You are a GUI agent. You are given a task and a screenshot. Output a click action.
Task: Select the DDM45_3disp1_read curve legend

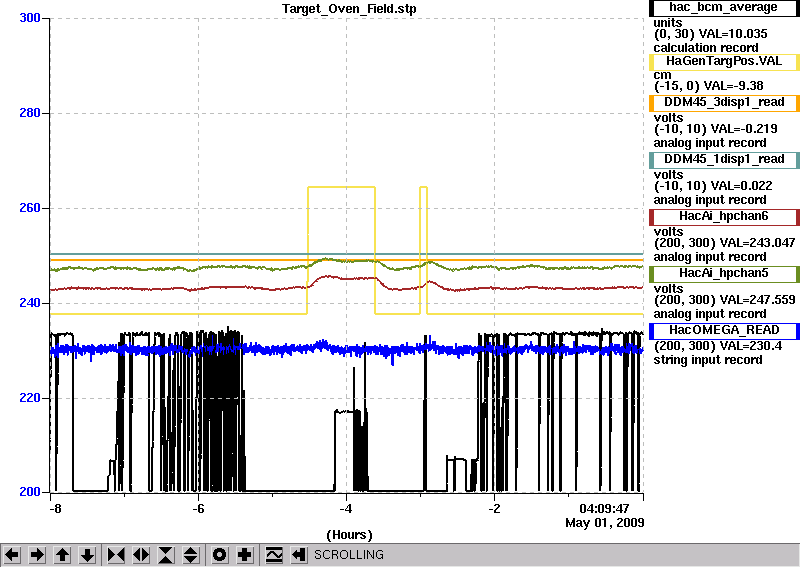[x=724, y=103]
